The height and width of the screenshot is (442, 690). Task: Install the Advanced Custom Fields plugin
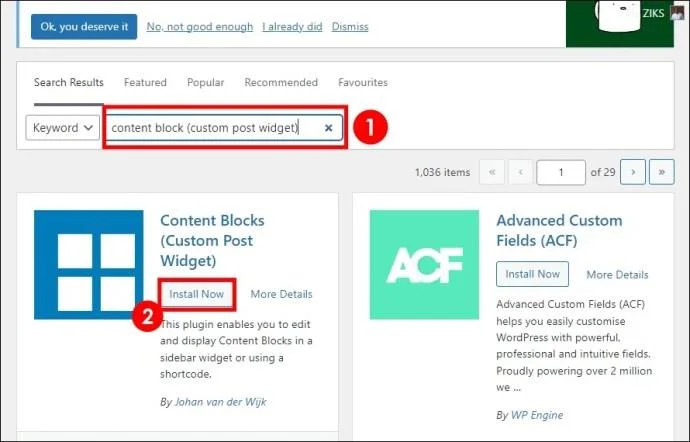point(532,274)
